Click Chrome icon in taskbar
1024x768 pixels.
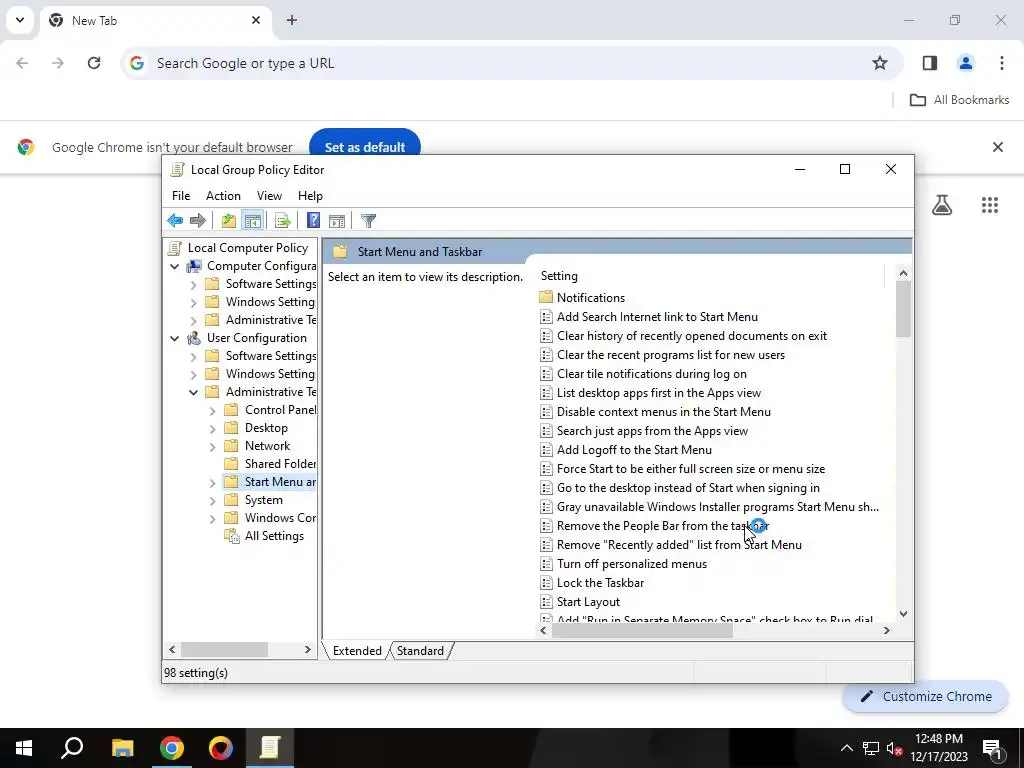[172, 748]
